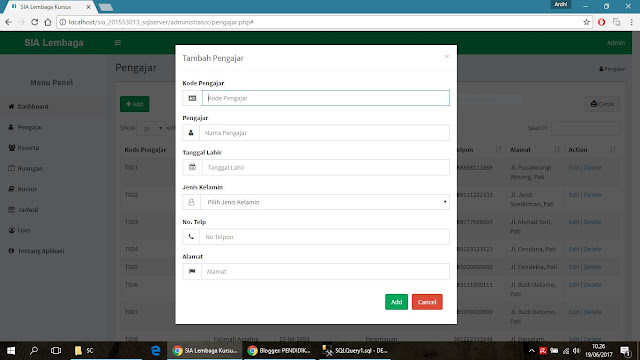Viewport: 640px width, 360px height.
Task: Focus the Alamat input field
Action: [325, 271]
